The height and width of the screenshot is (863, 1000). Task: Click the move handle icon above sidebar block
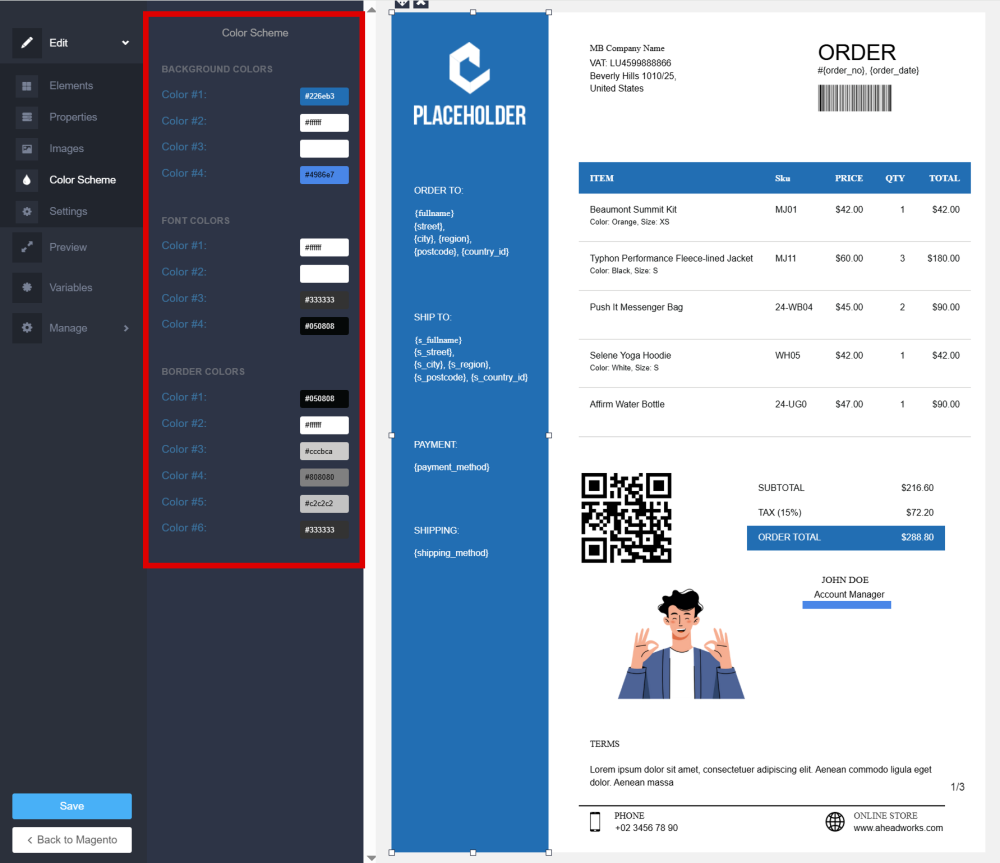pos(402,3)
